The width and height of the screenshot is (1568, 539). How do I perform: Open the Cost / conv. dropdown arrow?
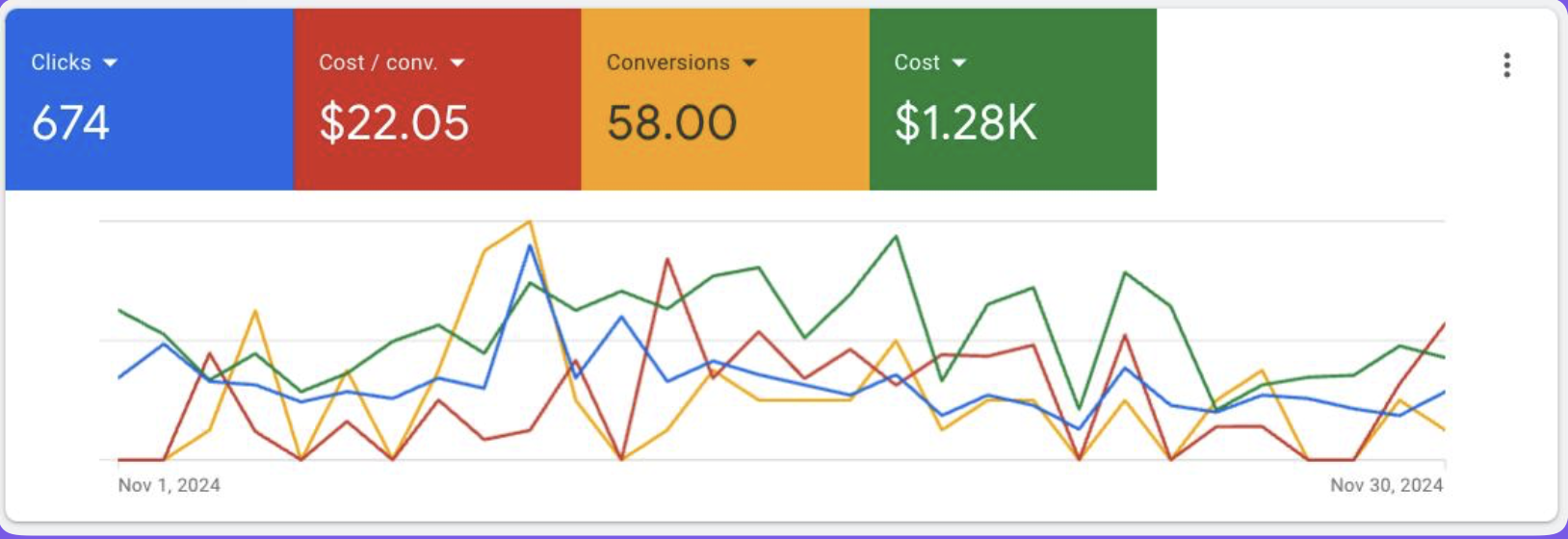click(457, 64)
